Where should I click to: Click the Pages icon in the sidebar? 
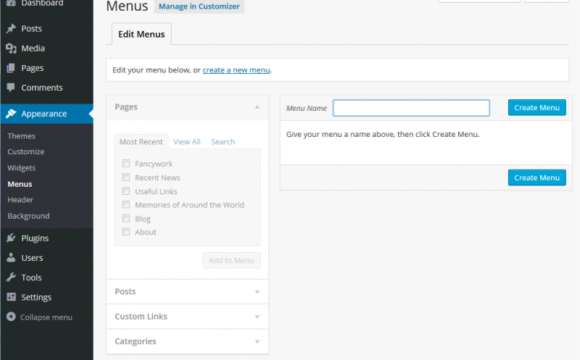pyautogui.click(x=11, y=68)
